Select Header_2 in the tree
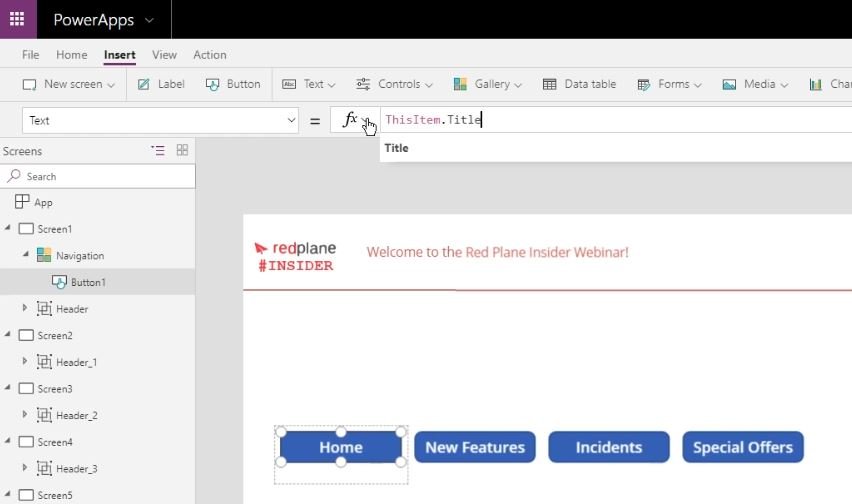 coord(77,415)
